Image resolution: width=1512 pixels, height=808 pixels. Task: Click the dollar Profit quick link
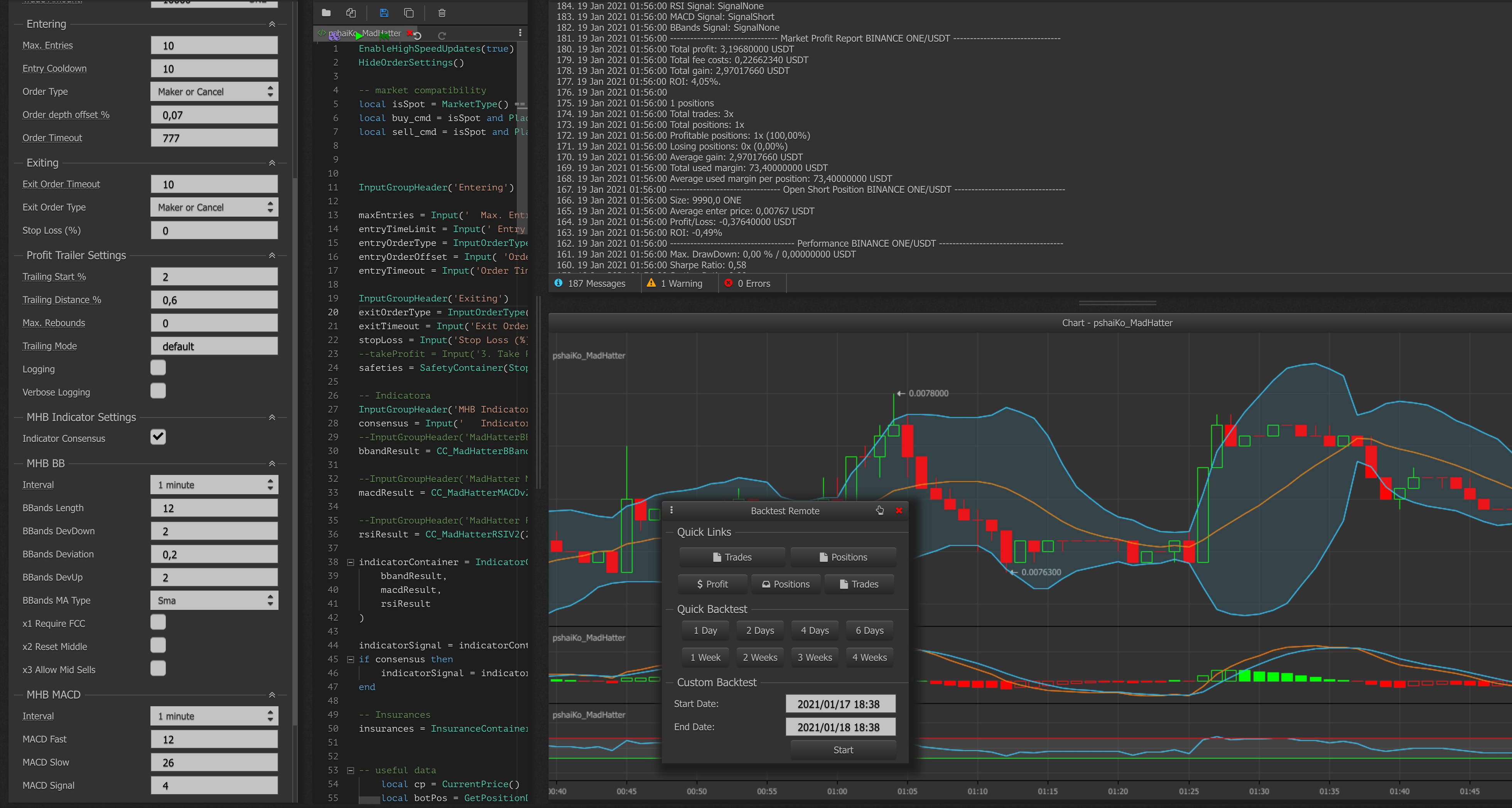tap(712, 584)
